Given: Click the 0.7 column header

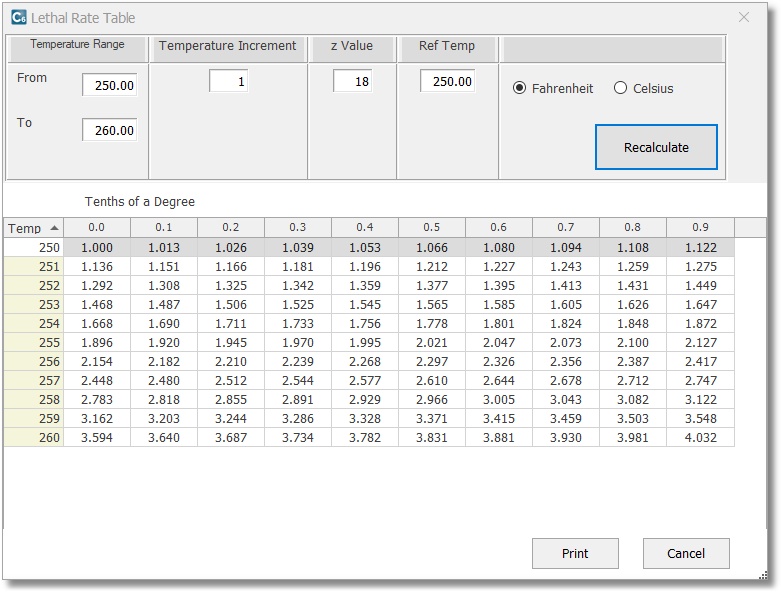Looking at the screenshot, I should point(566,227).
